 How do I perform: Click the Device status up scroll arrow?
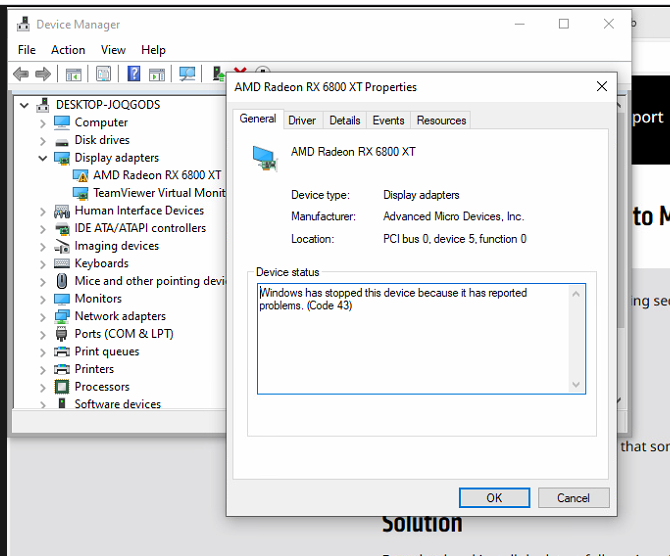pos(576,294)
